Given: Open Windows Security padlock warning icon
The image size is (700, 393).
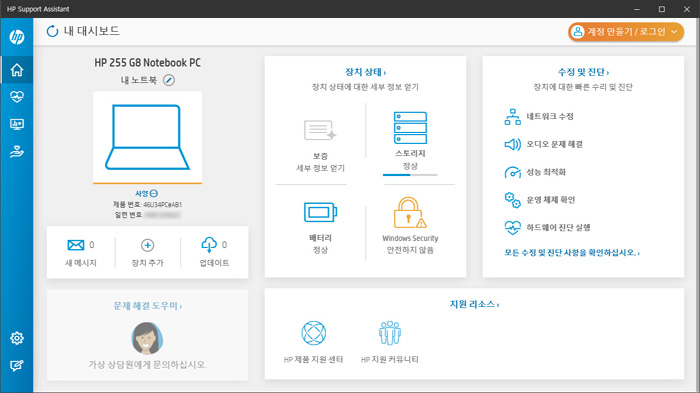Looking at the screenshot, I should click(409, 213).
